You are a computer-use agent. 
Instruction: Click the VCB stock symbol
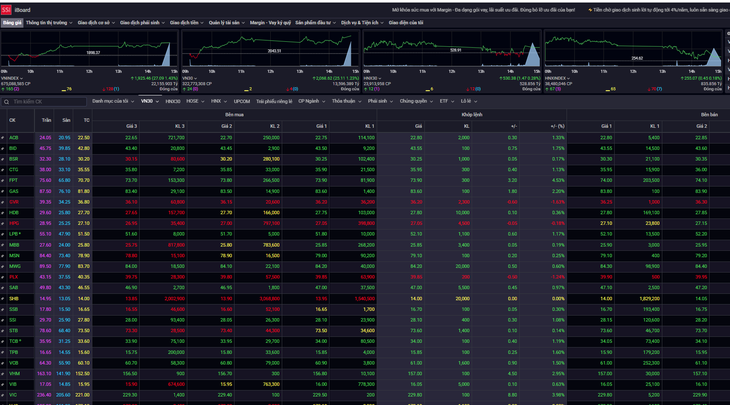(14, 363)
